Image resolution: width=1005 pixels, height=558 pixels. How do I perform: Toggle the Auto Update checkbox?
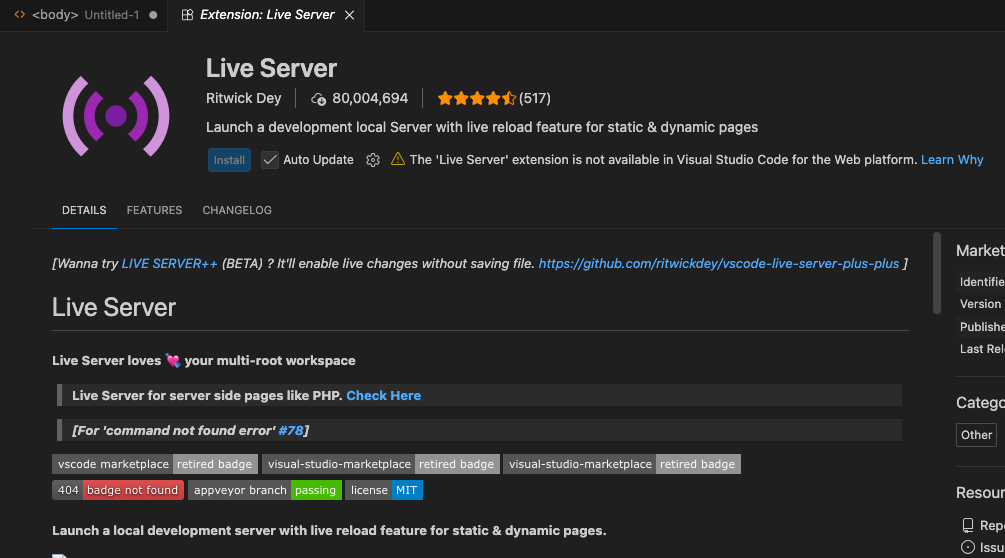270,160
